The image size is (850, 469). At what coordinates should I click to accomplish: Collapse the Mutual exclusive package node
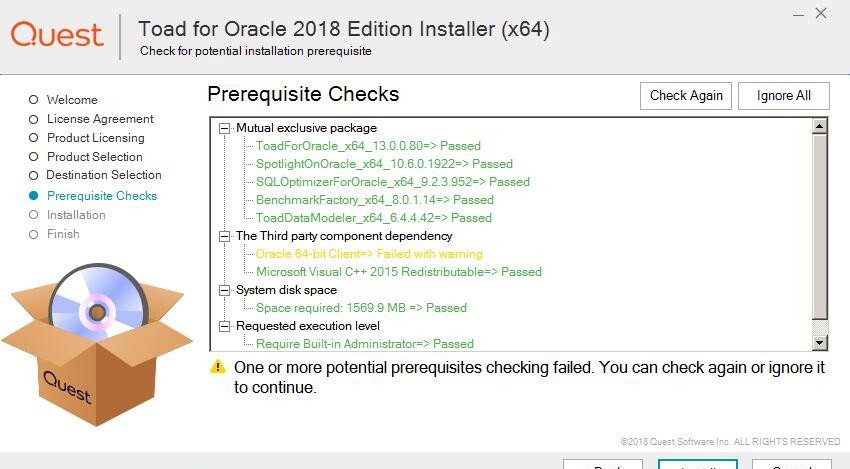point(224,129)
